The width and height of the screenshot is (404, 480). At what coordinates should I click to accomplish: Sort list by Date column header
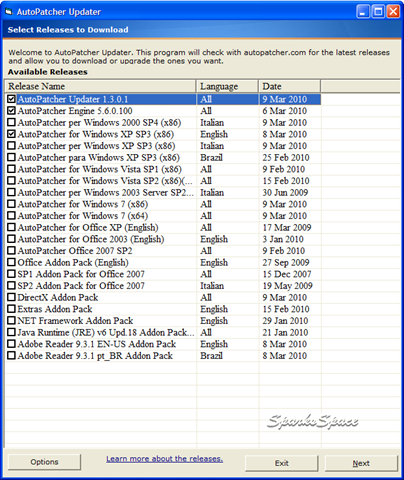(x=290, y=86)
